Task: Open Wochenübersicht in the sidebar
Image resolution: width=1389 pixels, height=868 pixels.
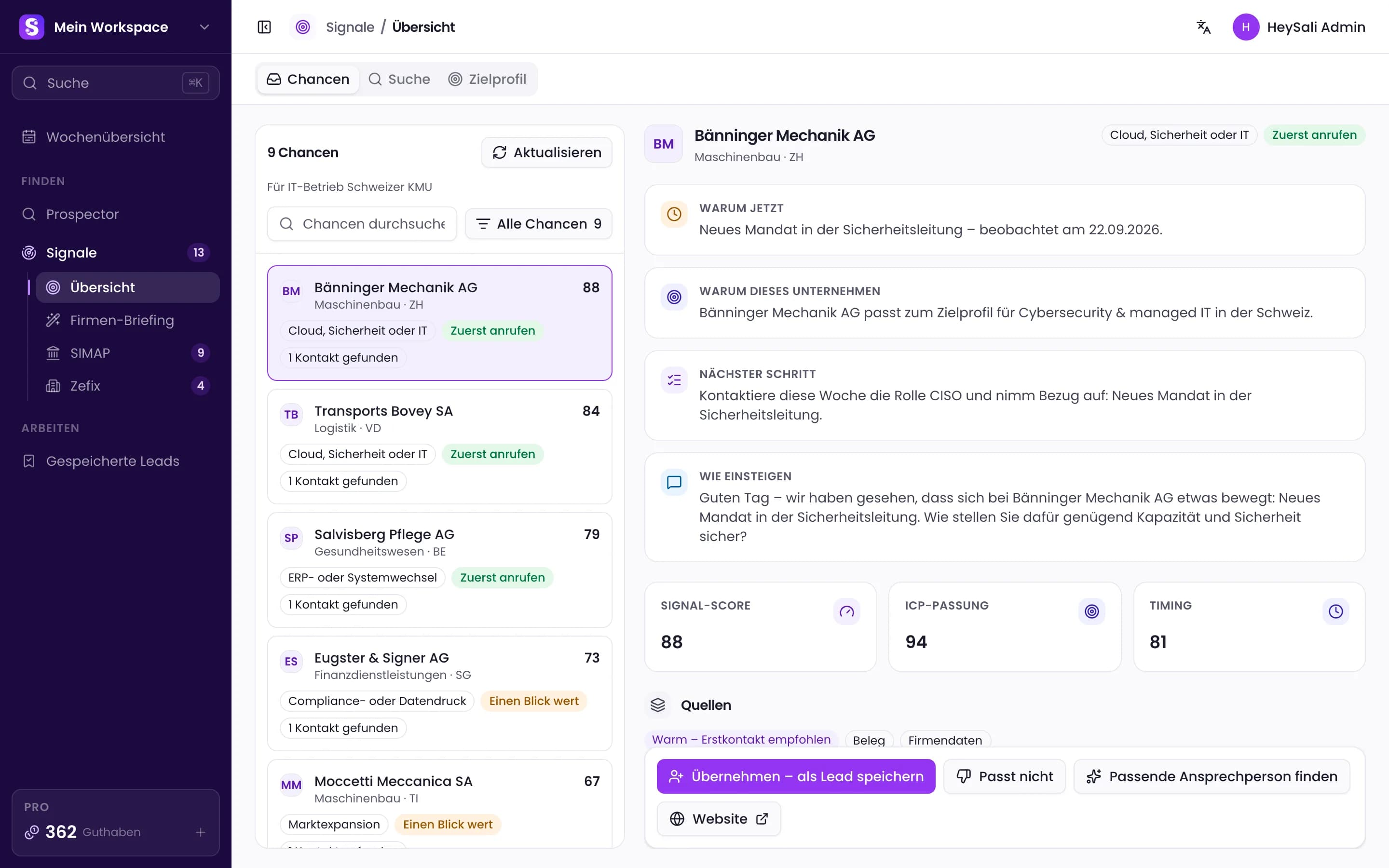Action: point(115,137)
